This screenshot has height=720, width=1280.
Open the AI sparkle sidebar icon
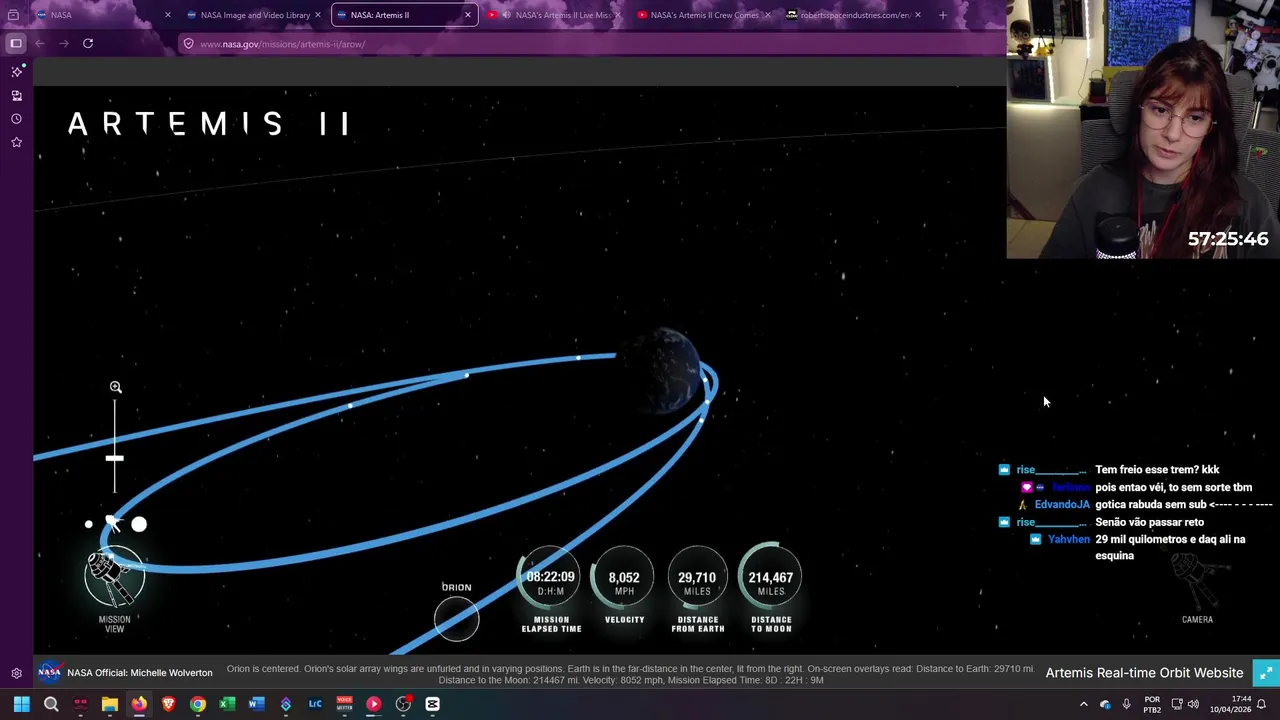[16, 71]
